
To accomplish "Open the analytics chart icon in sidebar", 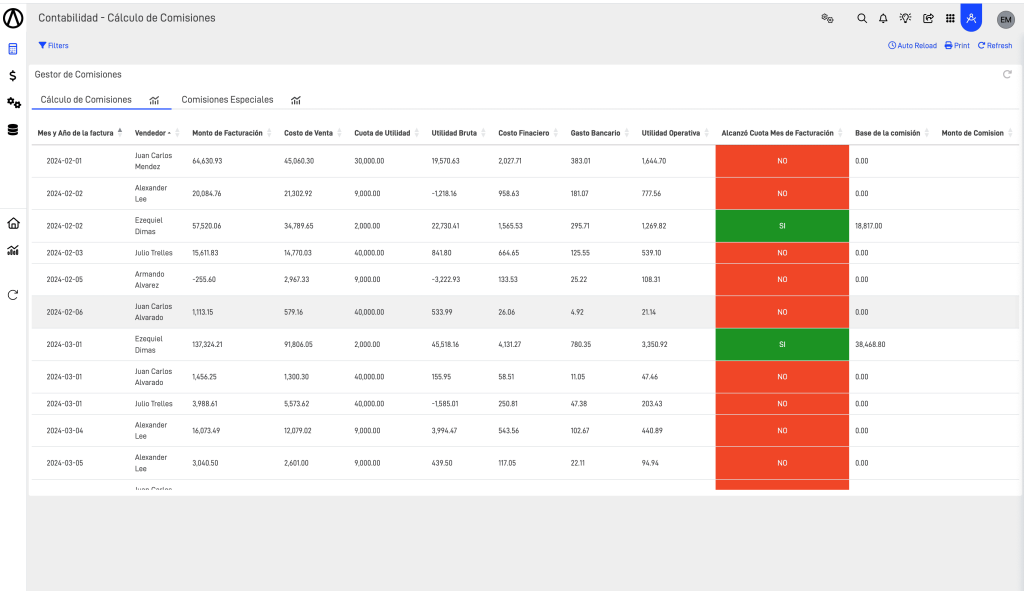I will point(13,250).
